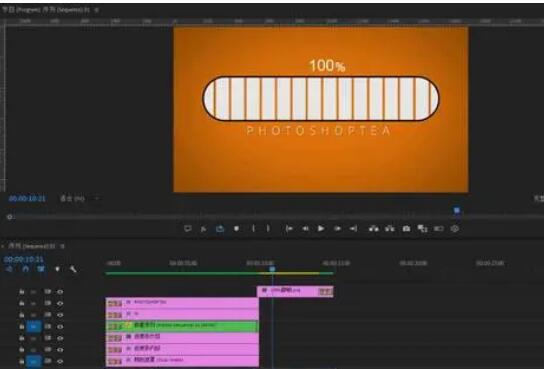This screenshot has height=369, width=544.
Task: Toggle snap in timeline (magnet icon)
Action: [26, 269]
